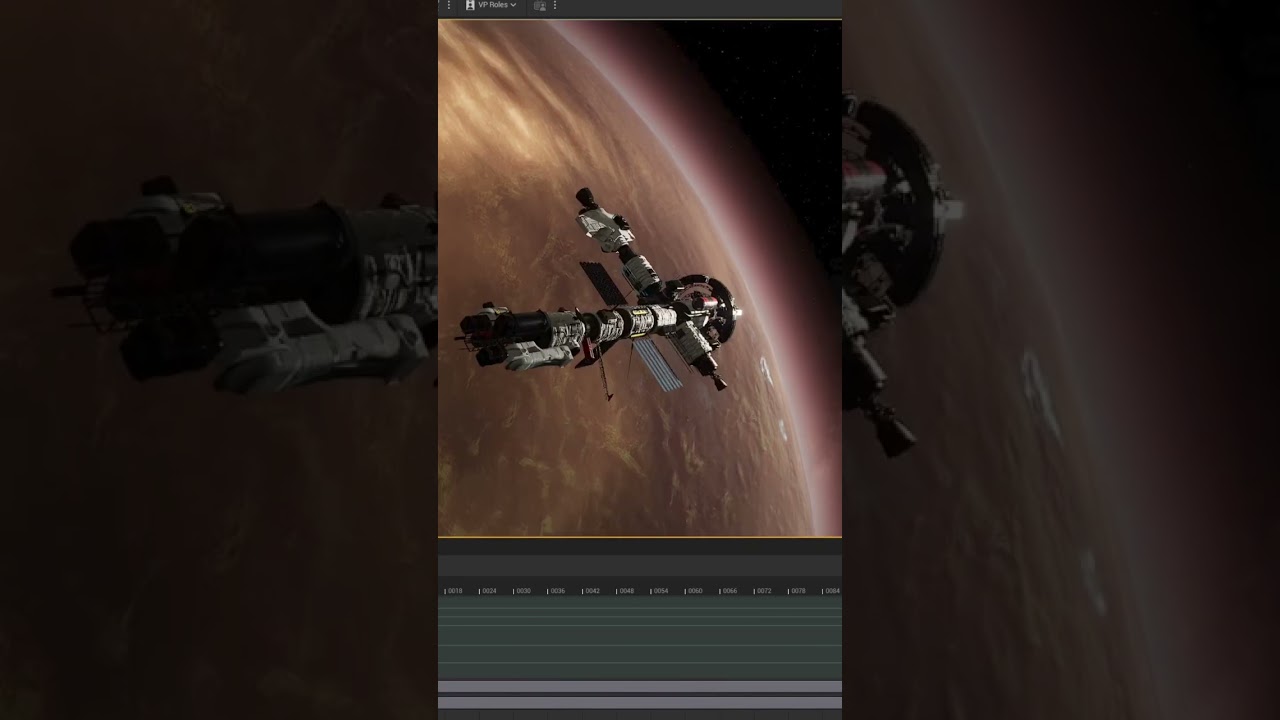Jump to frame 0024 on the timeline ruler
The height and width of the screenshot is (720, 1280).
tap(489, 591)
